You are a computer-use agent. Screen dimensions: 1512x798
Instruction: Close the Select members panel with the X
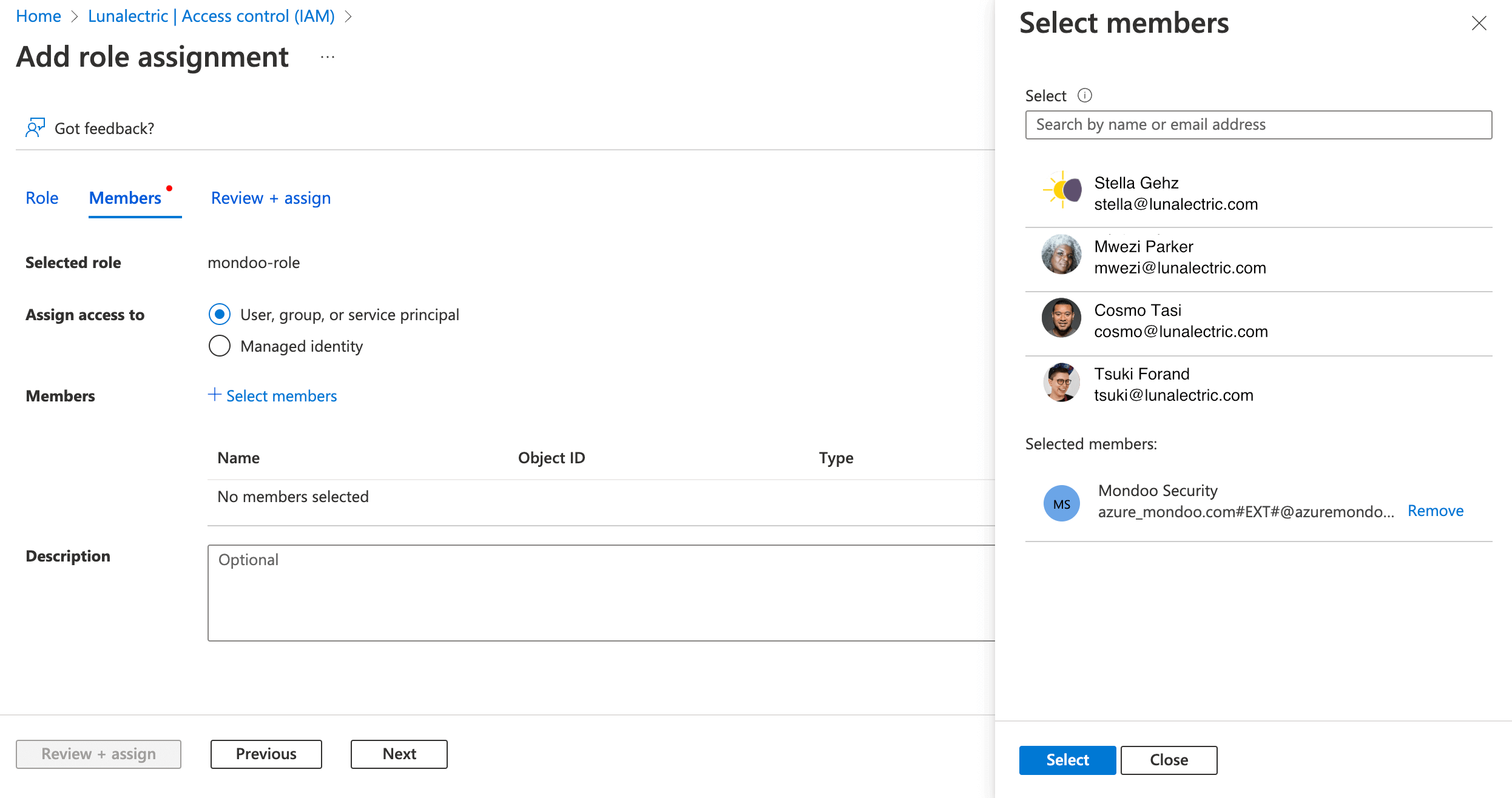pyautogui.click(x=1479, y=24)
